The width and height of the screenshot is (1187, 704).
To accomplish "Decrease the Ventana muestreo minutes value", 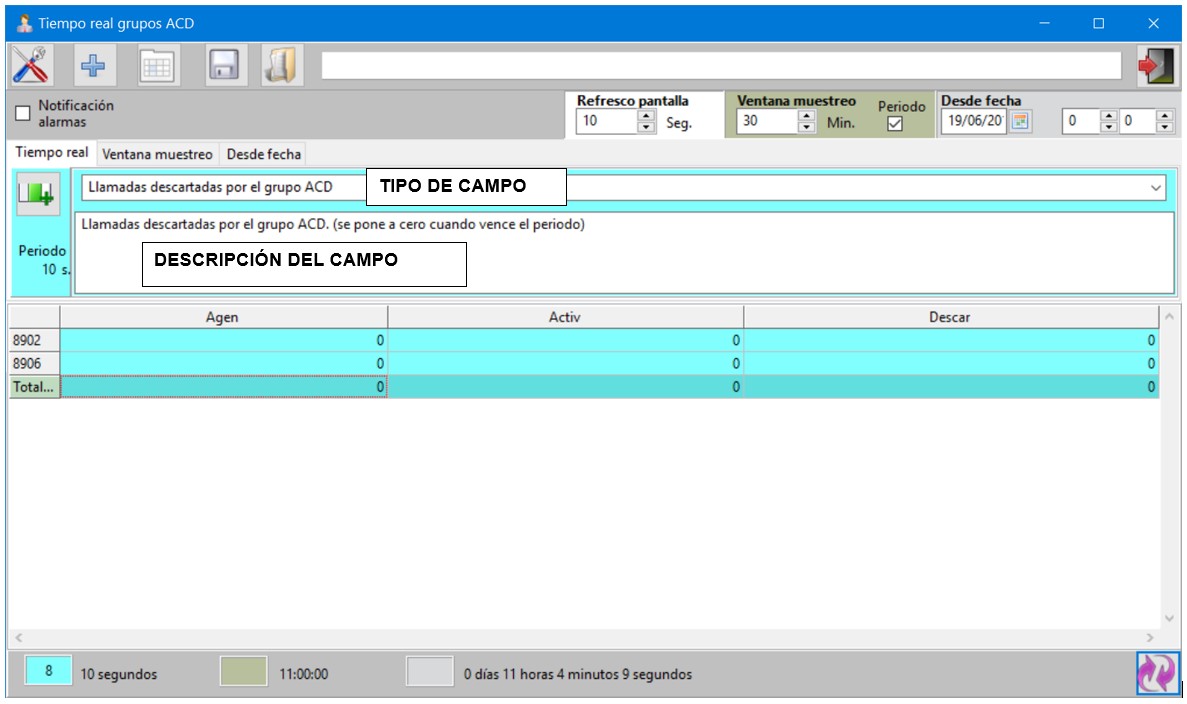I will pos(807,126).
